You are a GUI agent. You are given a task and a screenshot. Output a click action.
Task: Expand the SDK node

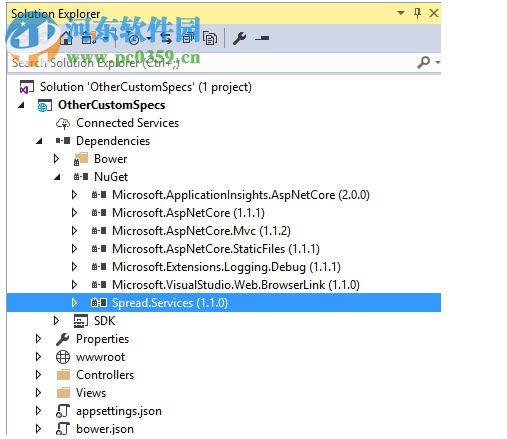tap(56, 321)
